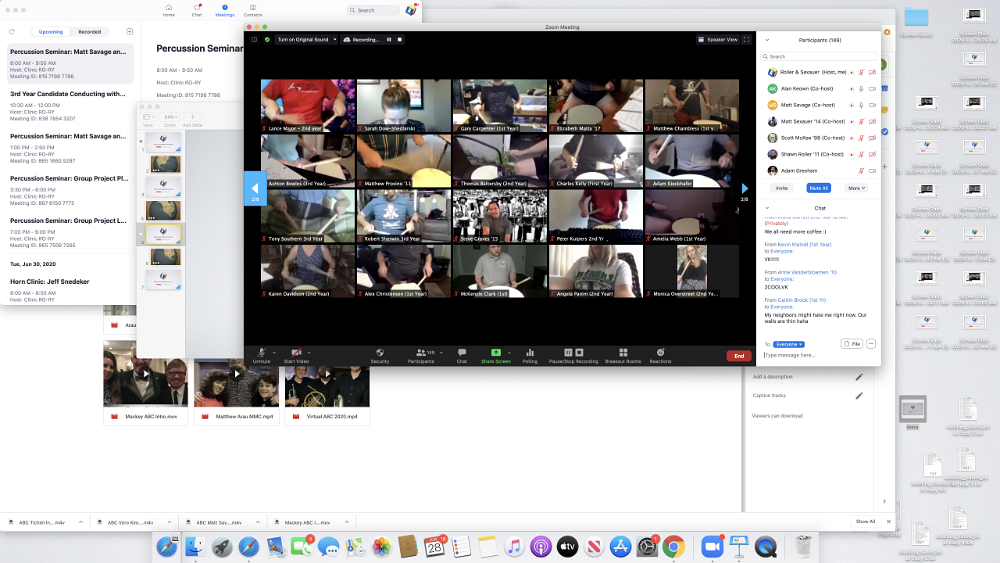Expand video options arrow next to Start Video
The image size is (1000, 563).
(309, 352)
